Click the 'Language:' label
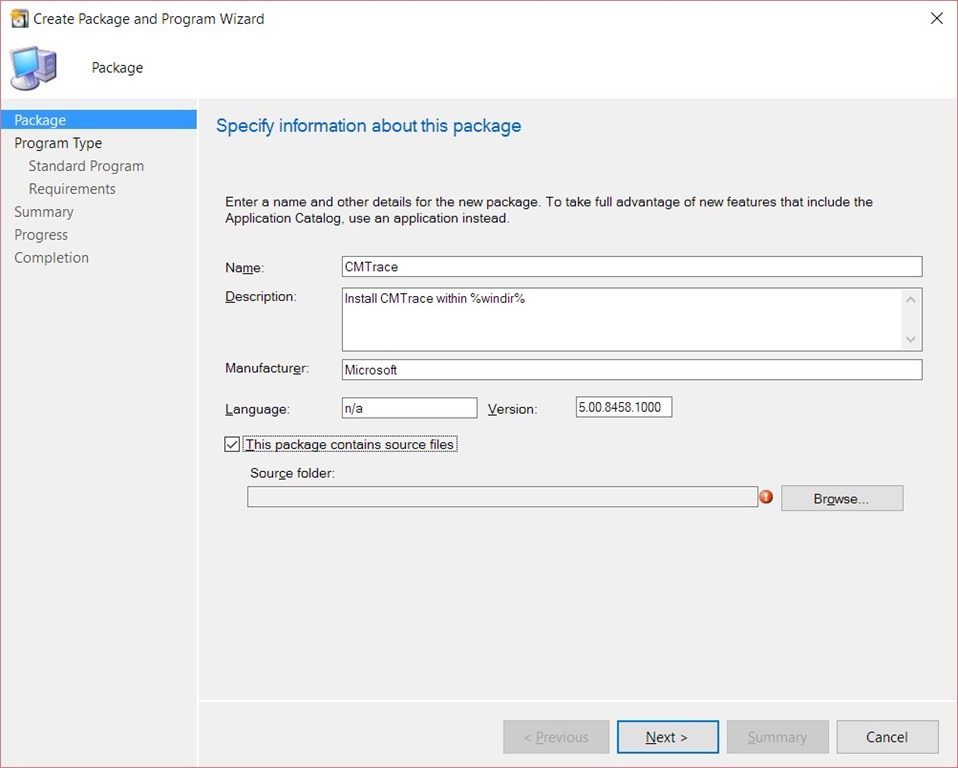Image resolution: width=958 pixels, height=768 pixels. tap(257, 409)
